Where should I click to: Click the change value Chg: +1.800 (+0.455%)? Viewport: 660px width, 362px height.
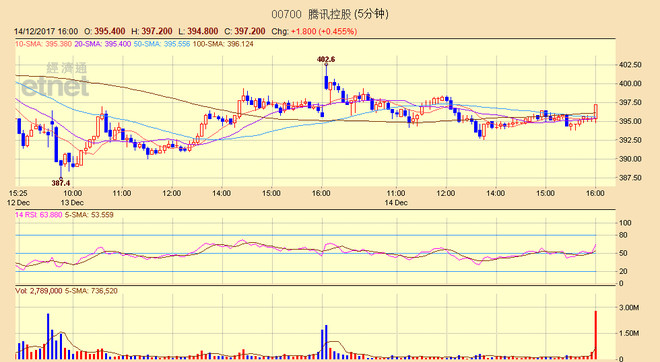[x=314, y=32]
